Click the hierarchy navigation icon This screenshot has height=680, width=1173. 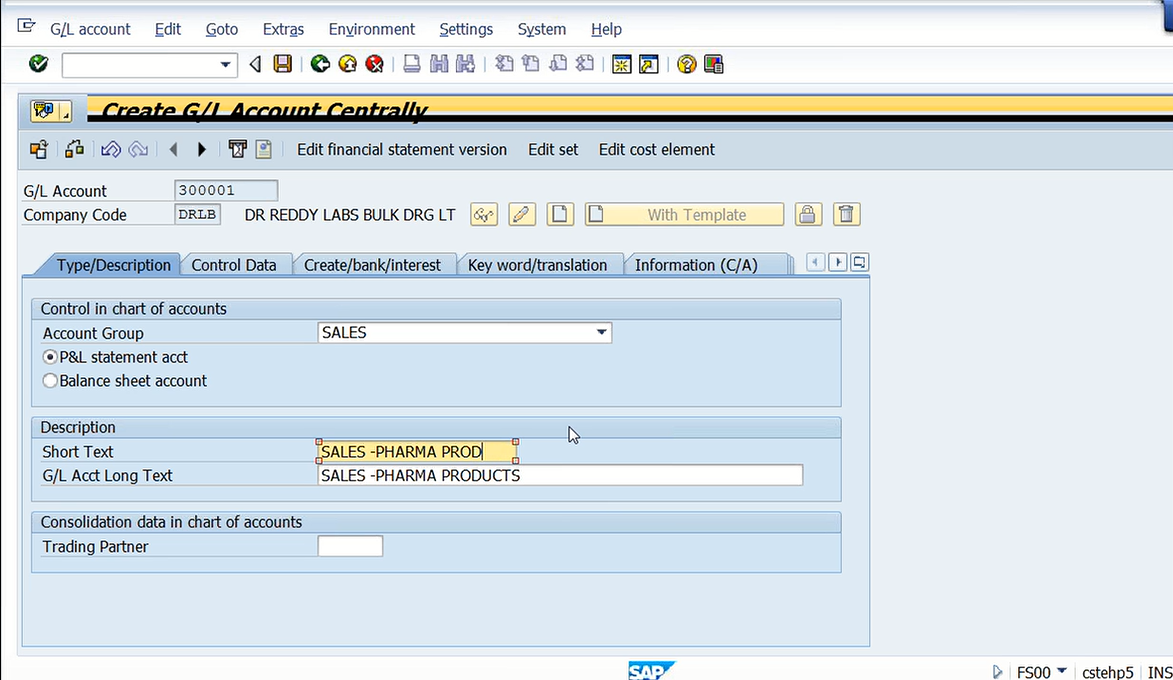74,150
